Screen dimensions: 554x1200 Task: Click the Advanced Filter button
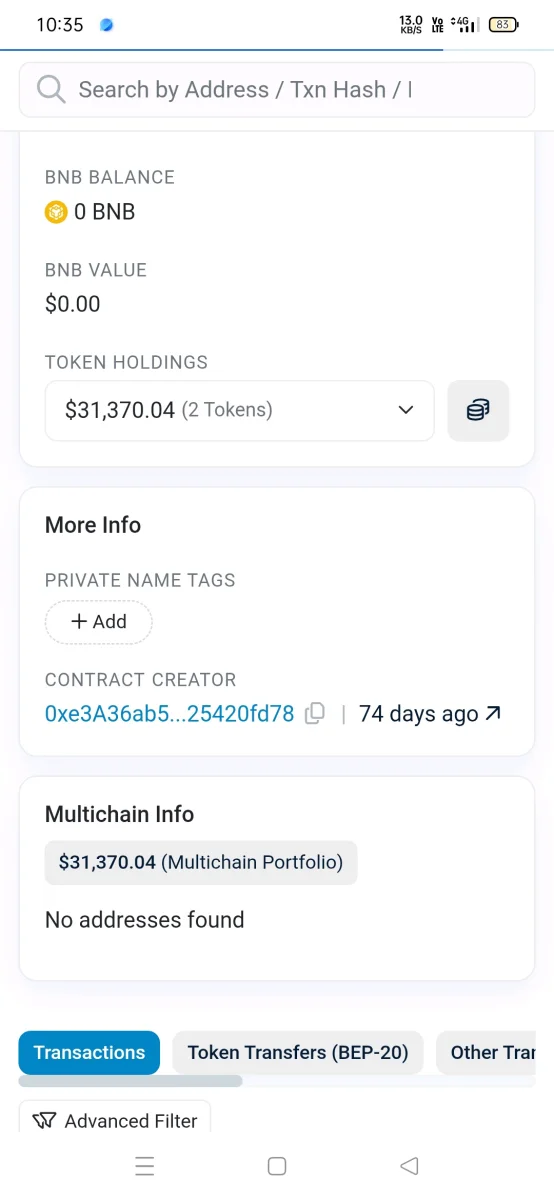tap(115, 1121)
